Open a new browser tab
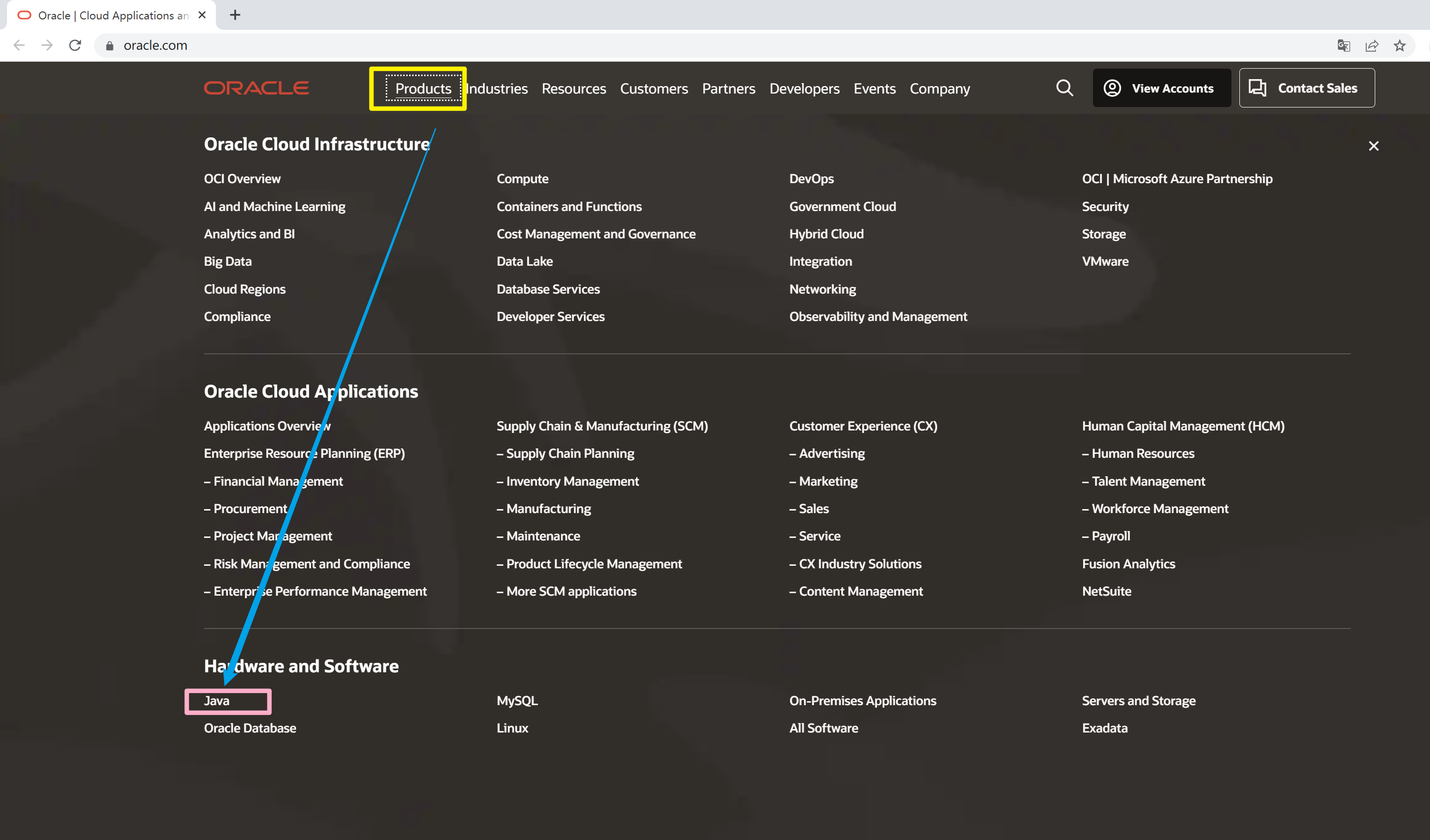 pos(235,15)
